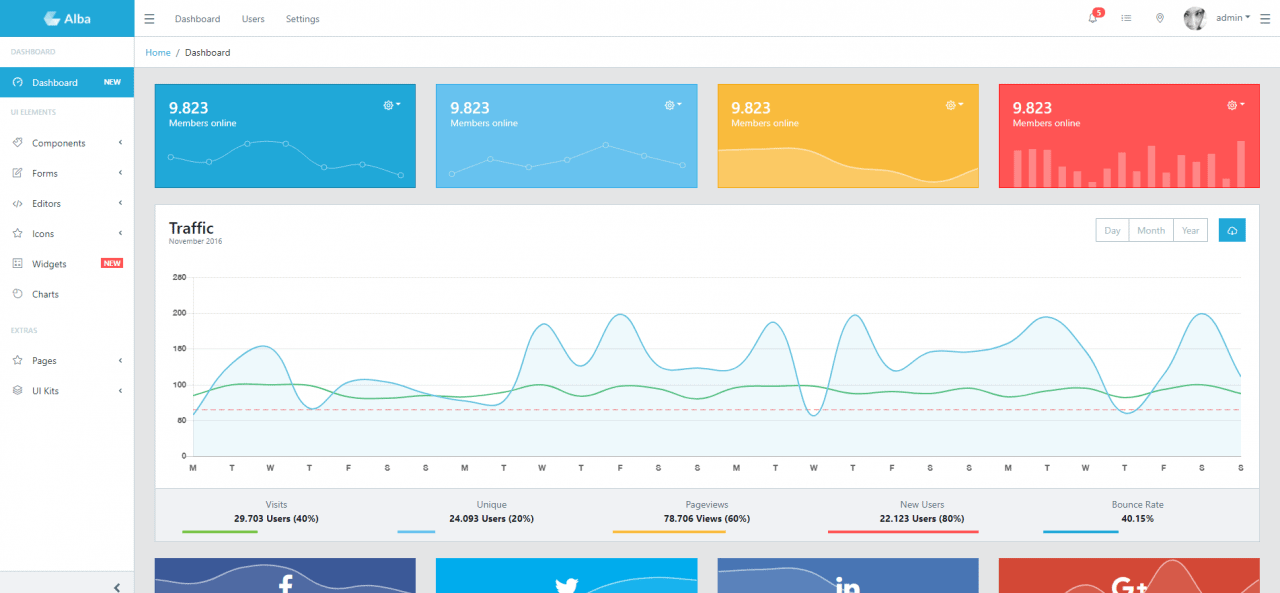The height and width of the screenshot is (593, 1280).
Task: Click the admin avatar picture
Action: point(1194,18)
